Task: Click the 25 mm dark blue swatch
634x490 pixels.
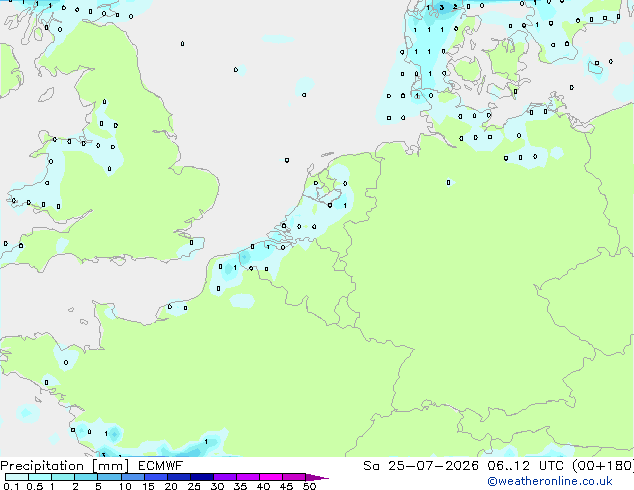Action: coord(202,477)
